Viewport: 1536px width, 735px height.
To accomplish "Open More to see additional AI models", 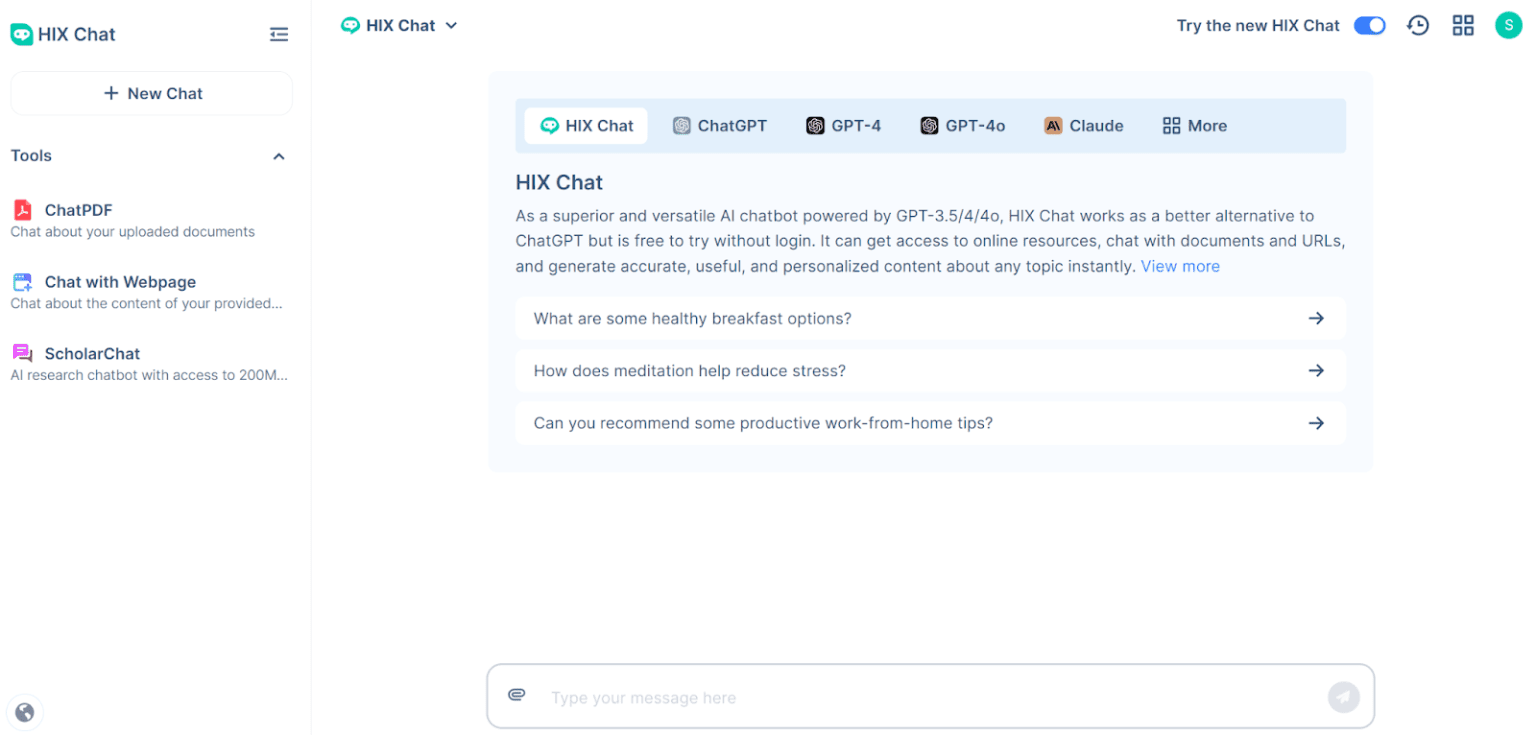I will click(x=1194, y=125).
